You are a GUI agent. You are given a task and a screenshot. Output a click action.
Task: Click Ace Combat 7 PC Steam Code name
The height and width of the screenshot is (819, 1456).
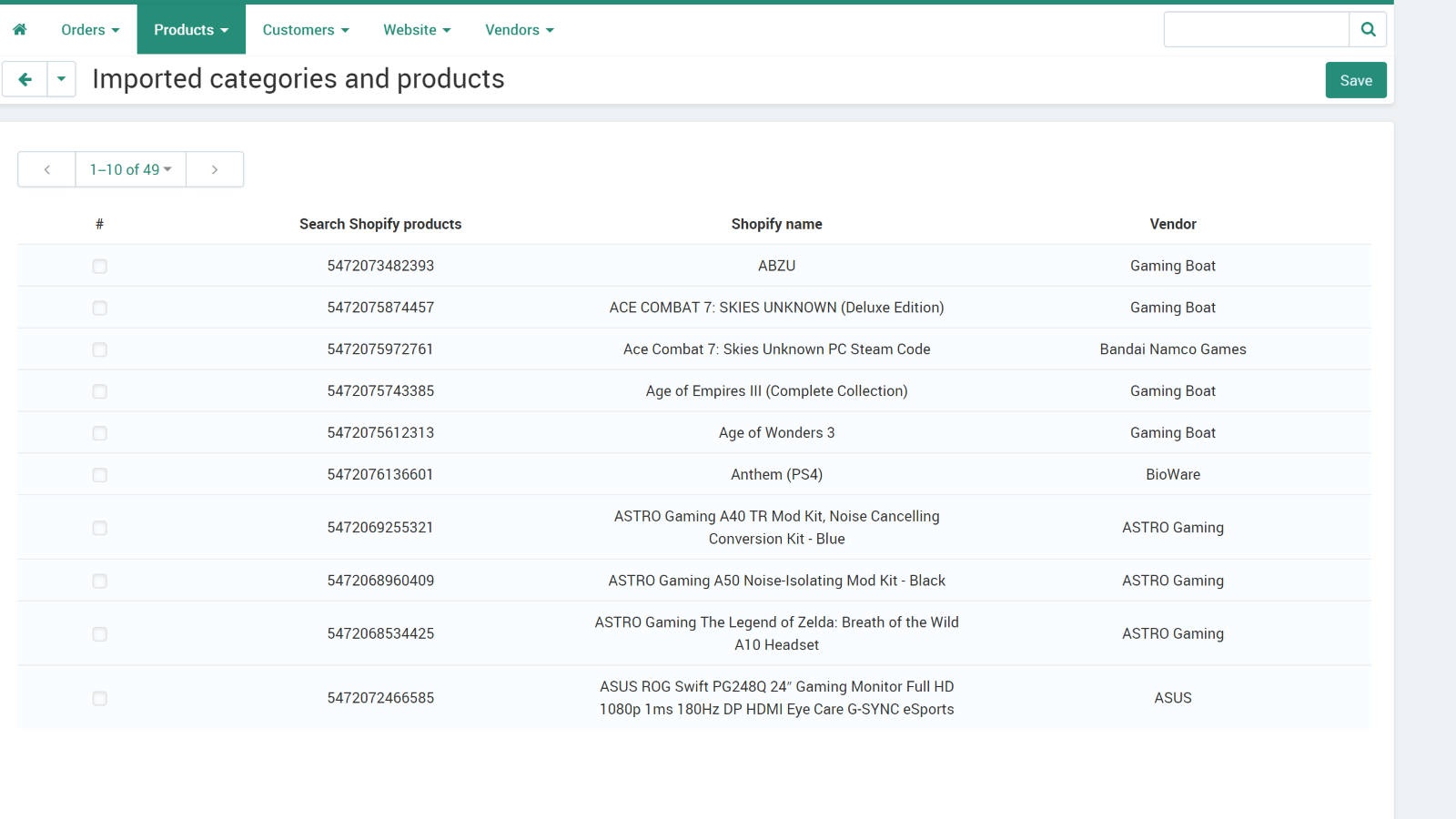pyautogui.click(x=776, y=349)
